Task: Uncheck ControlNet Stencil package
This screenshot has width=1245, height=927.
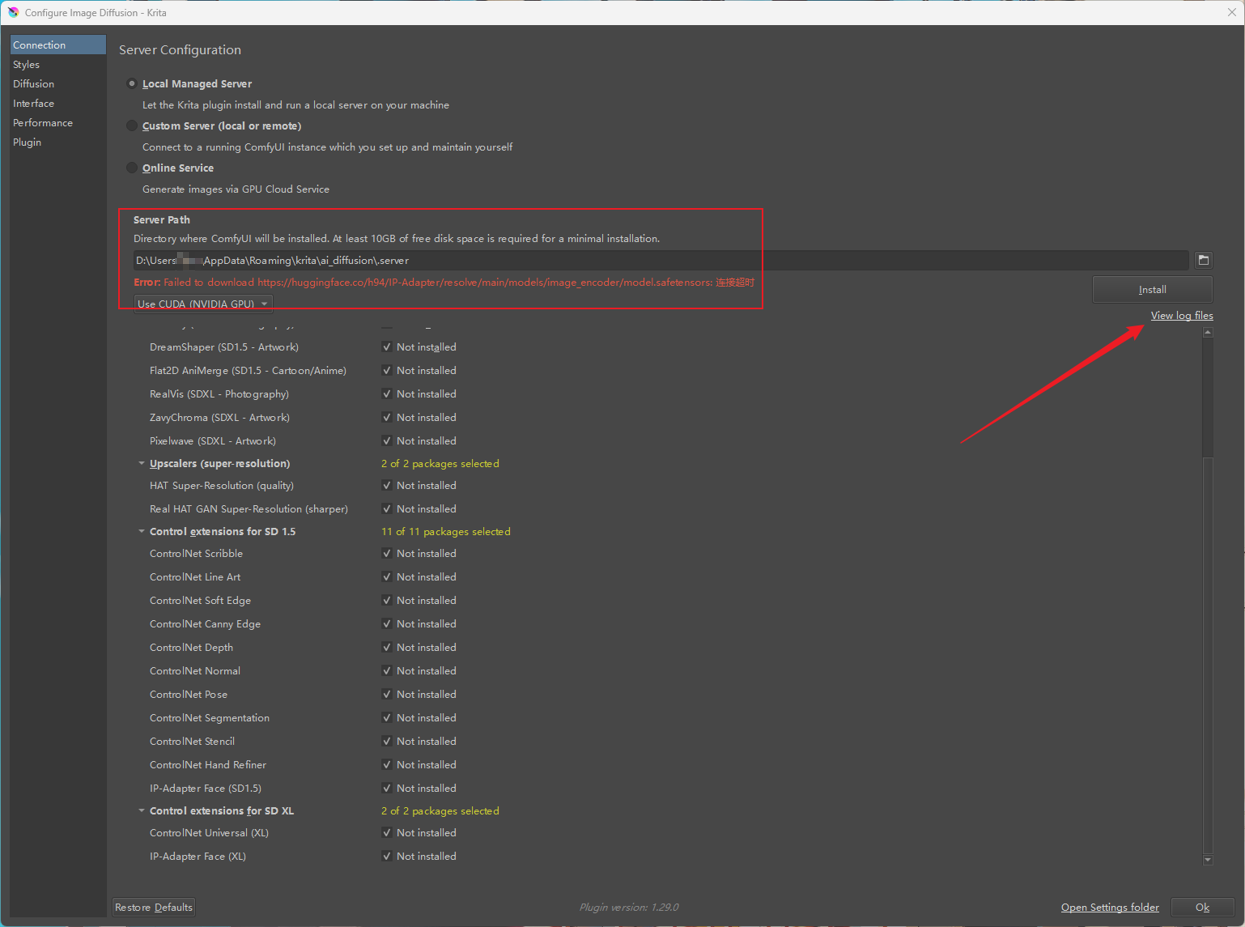Action: 386,741
